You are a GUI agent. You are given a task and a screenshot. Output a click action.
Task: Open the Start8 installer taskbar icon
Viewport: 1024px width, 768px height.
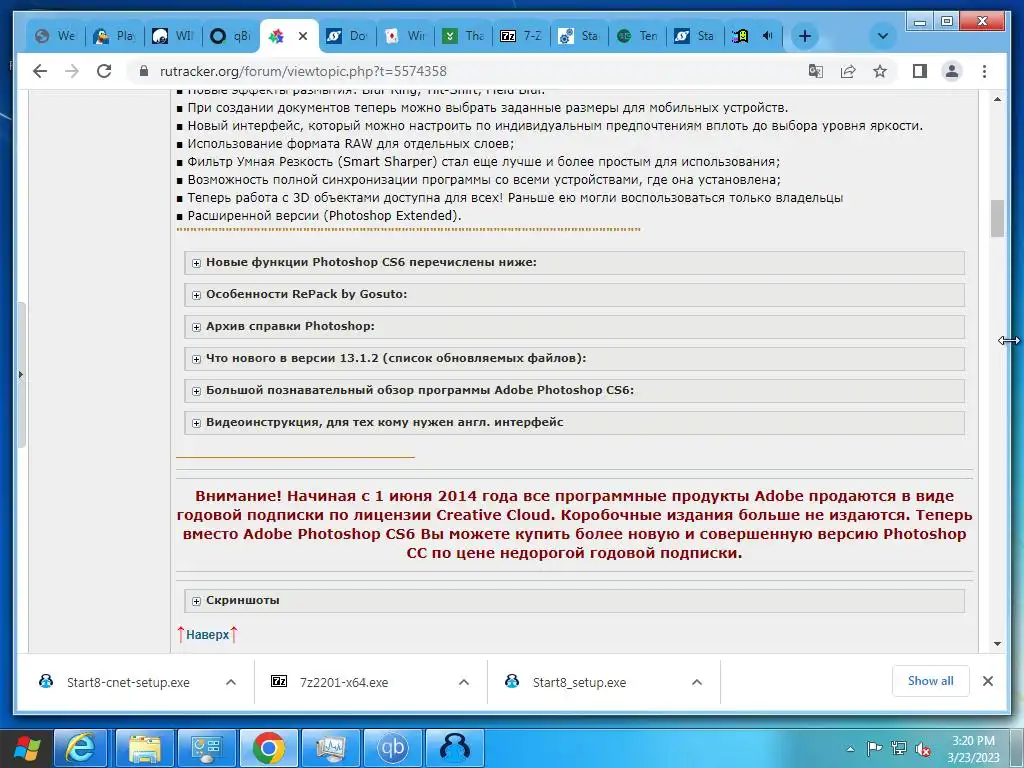tap(455, 748)
